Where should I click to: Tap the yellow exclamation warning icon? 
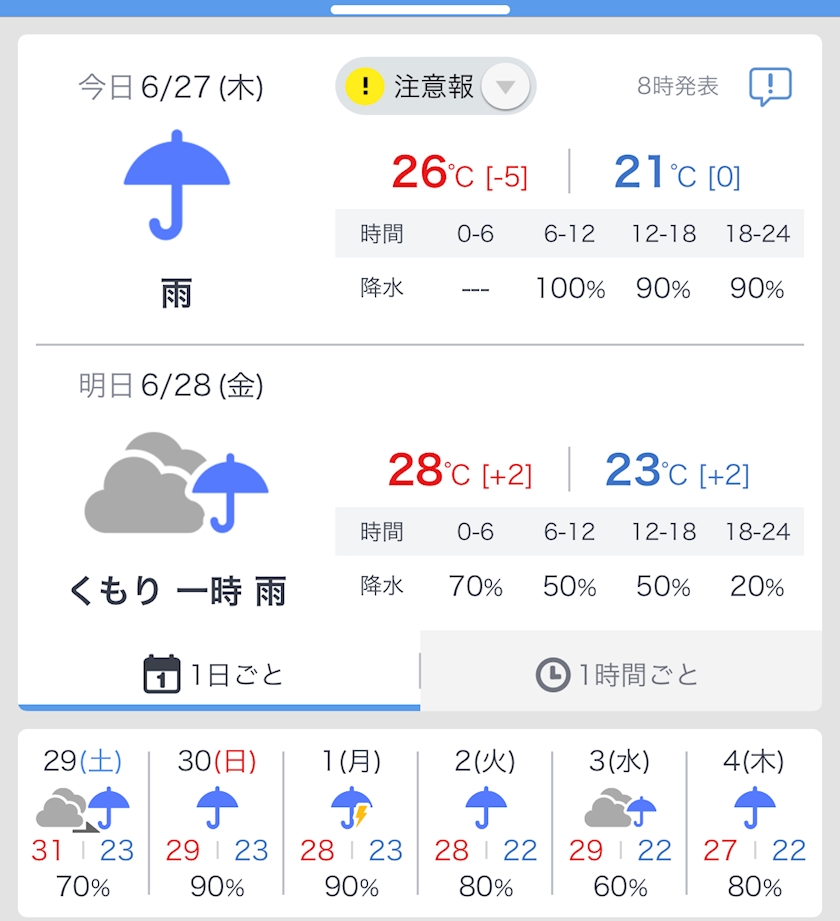point(365,86)
